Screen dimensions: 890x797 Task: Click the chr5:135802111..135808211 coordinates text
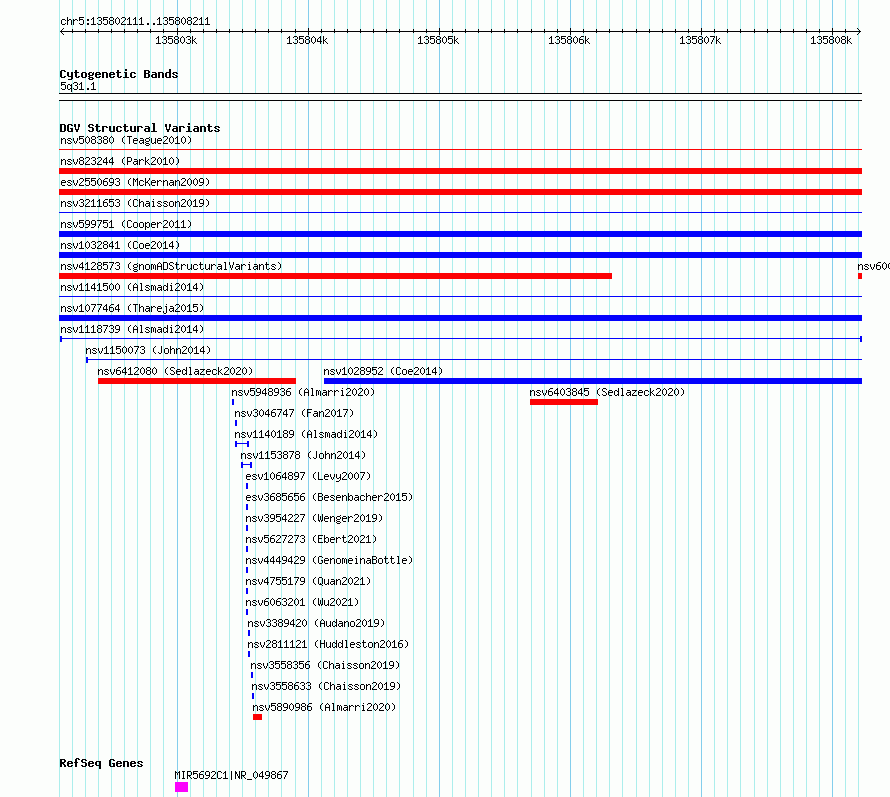point(135,22)
